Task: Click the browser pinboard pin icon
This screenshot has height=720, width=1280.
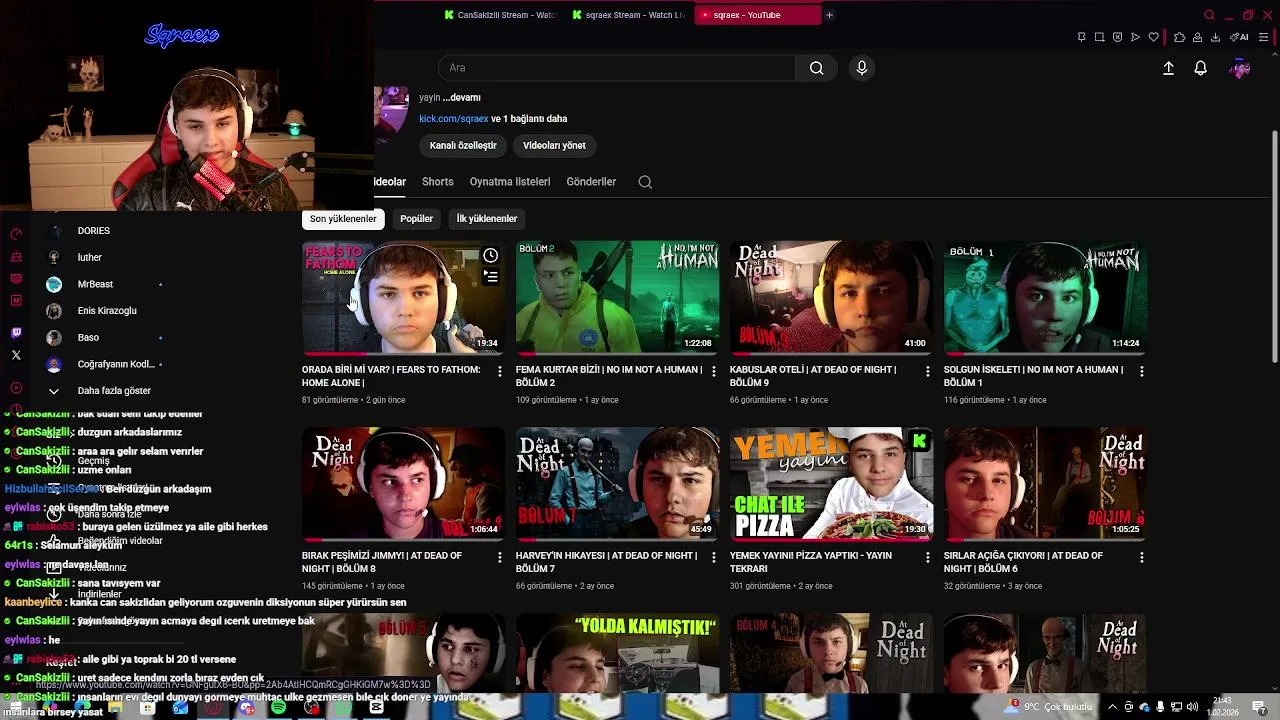Action: click(1081, 38)
